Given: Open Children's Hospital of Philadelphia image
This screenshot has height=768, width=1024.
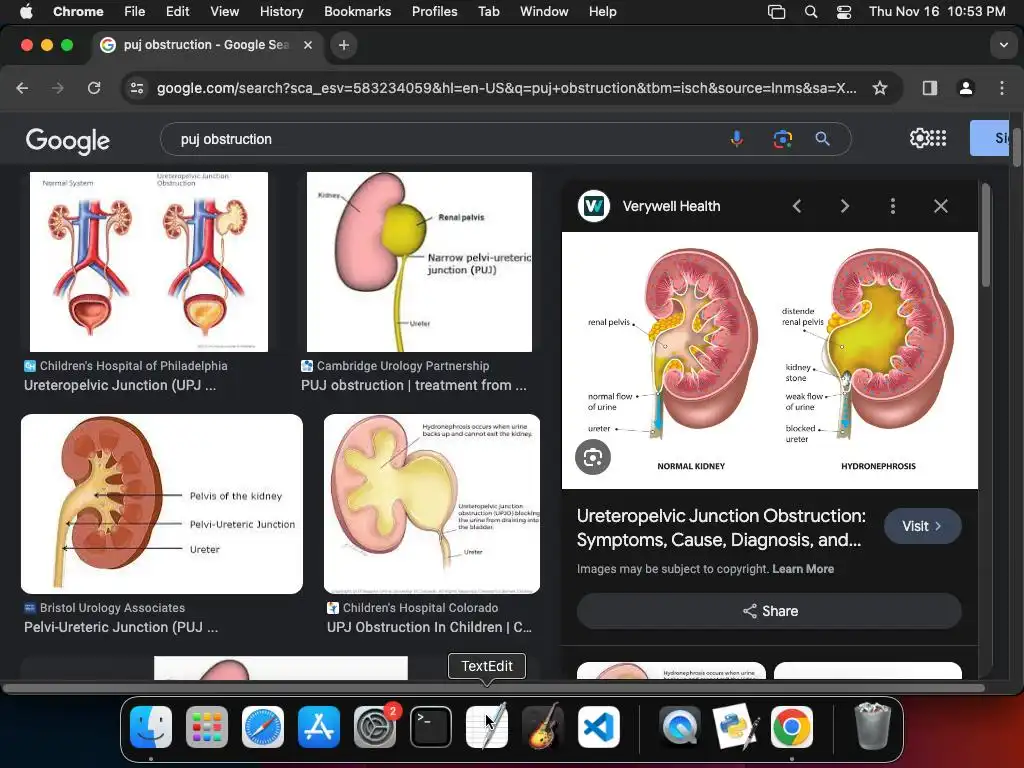Looking at the screenshot, I should [149, 262].
